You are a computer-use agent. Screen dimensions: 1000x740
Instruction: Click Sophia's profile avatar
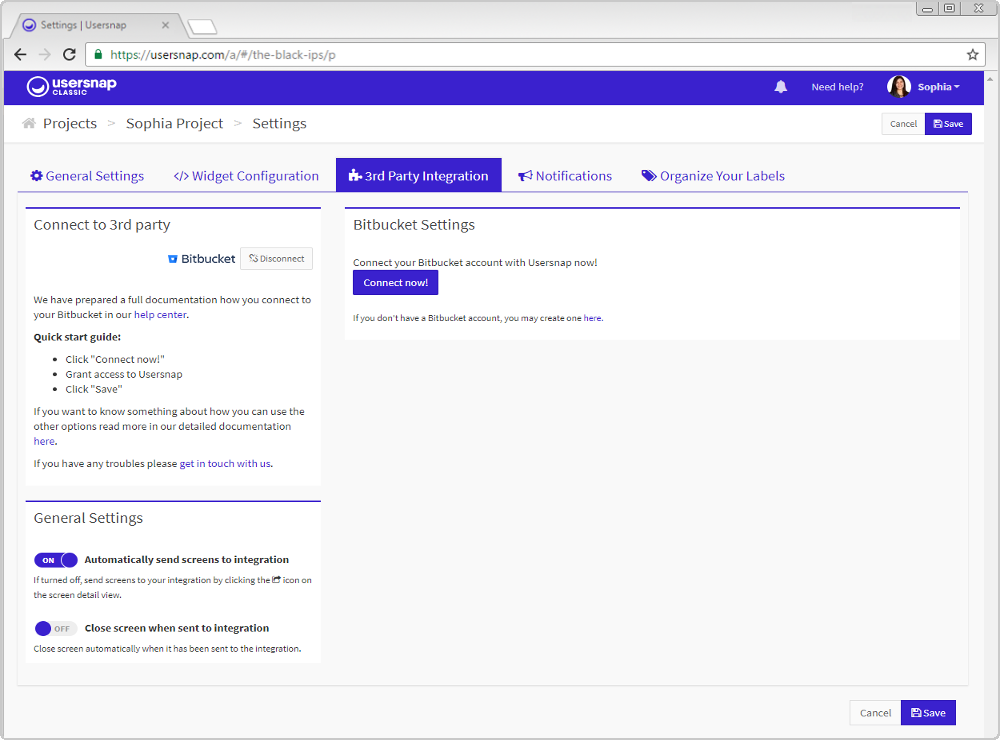pos(899,87)
